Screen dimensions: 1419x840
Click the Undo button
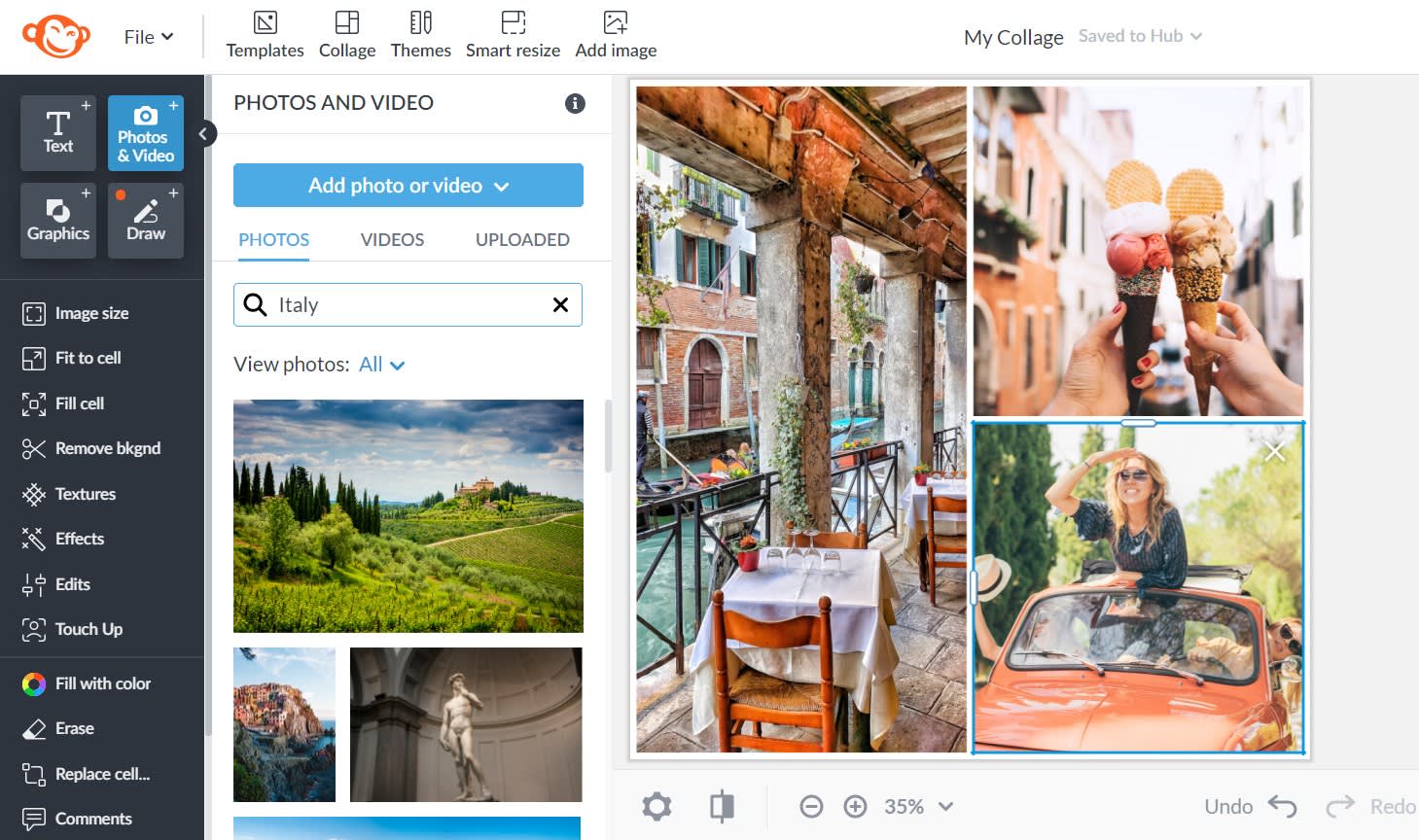pos(1250,806)
